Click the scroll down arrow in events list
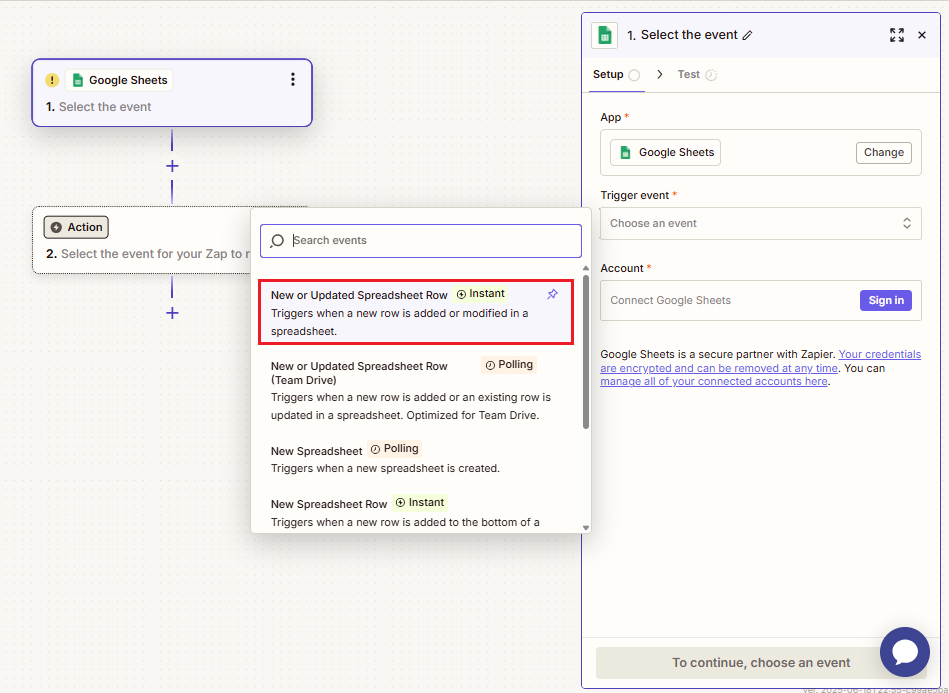Screen dimensions: 949x693 585,528
